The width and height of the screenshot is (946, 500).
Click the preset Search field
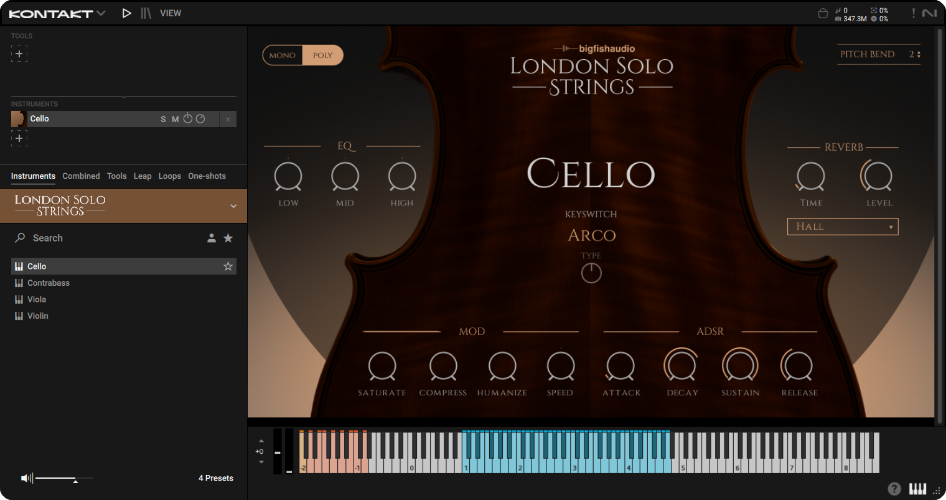[109, 238]
